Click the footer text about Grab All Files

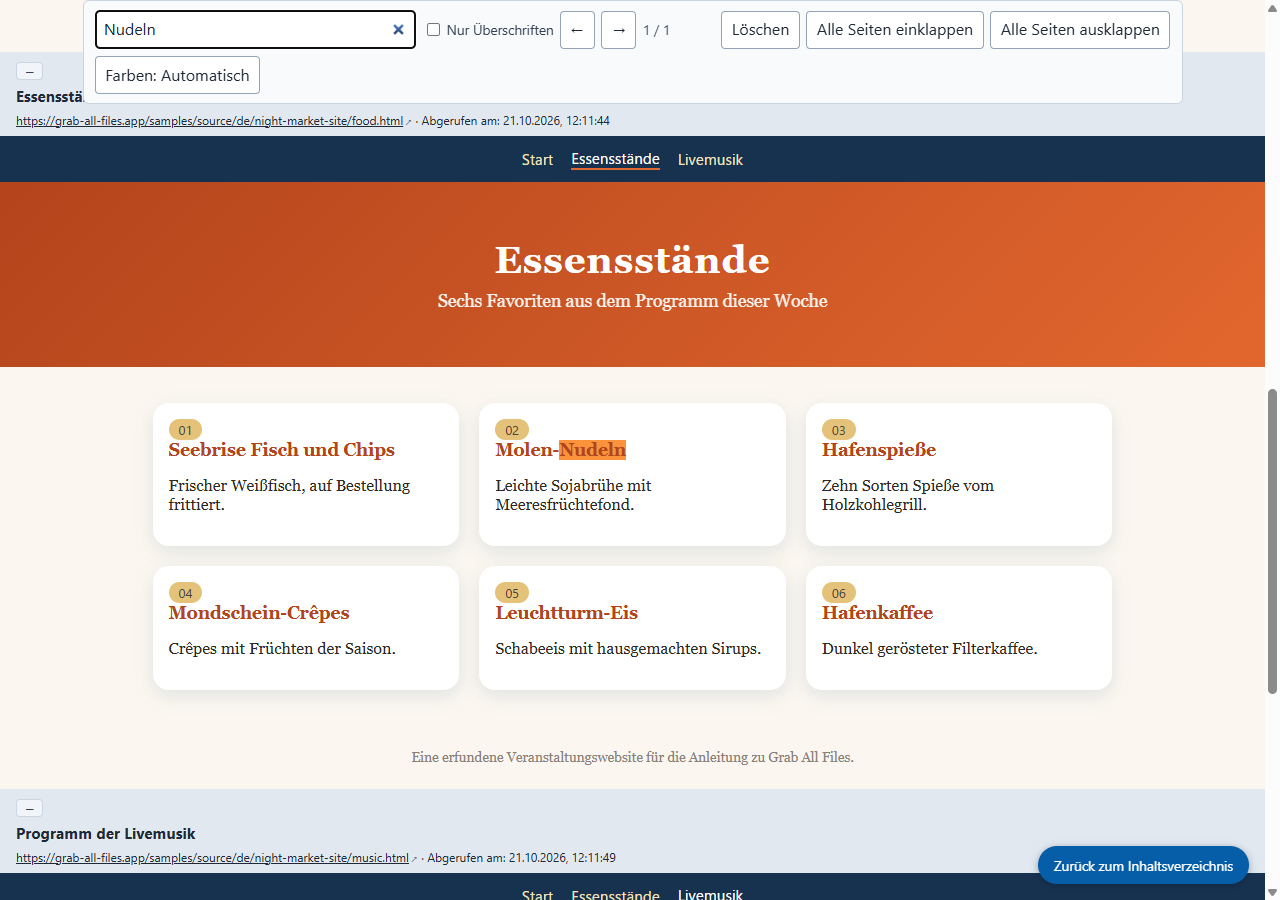tap(632, 757)
